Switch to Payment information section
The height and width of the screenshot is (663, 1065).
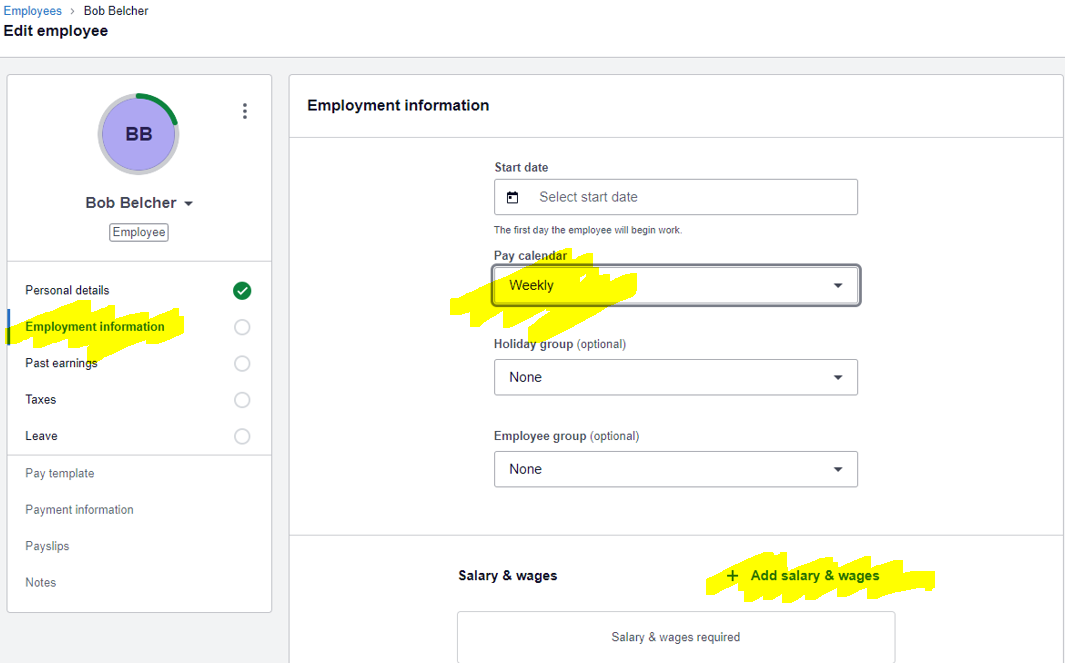click(79, 510)
